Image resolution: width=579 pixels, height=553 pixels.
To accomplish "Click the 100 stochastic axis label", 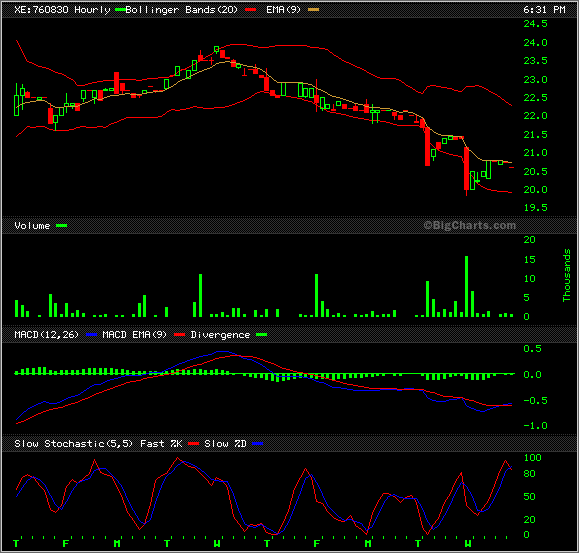I will (x=532, y=458).
